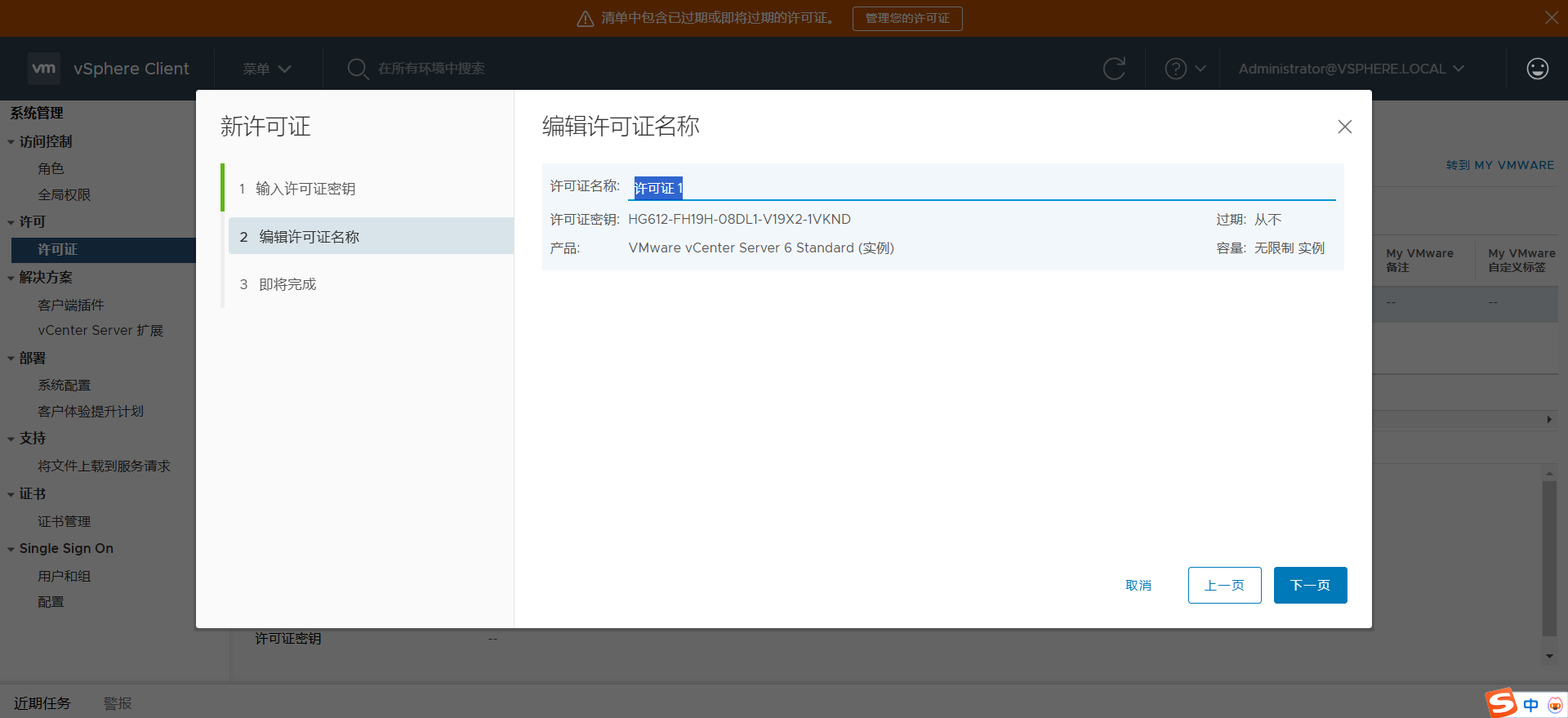
Task: Click the product VMware vCenter Server 6 Standard
Action: tap(761, 248)
